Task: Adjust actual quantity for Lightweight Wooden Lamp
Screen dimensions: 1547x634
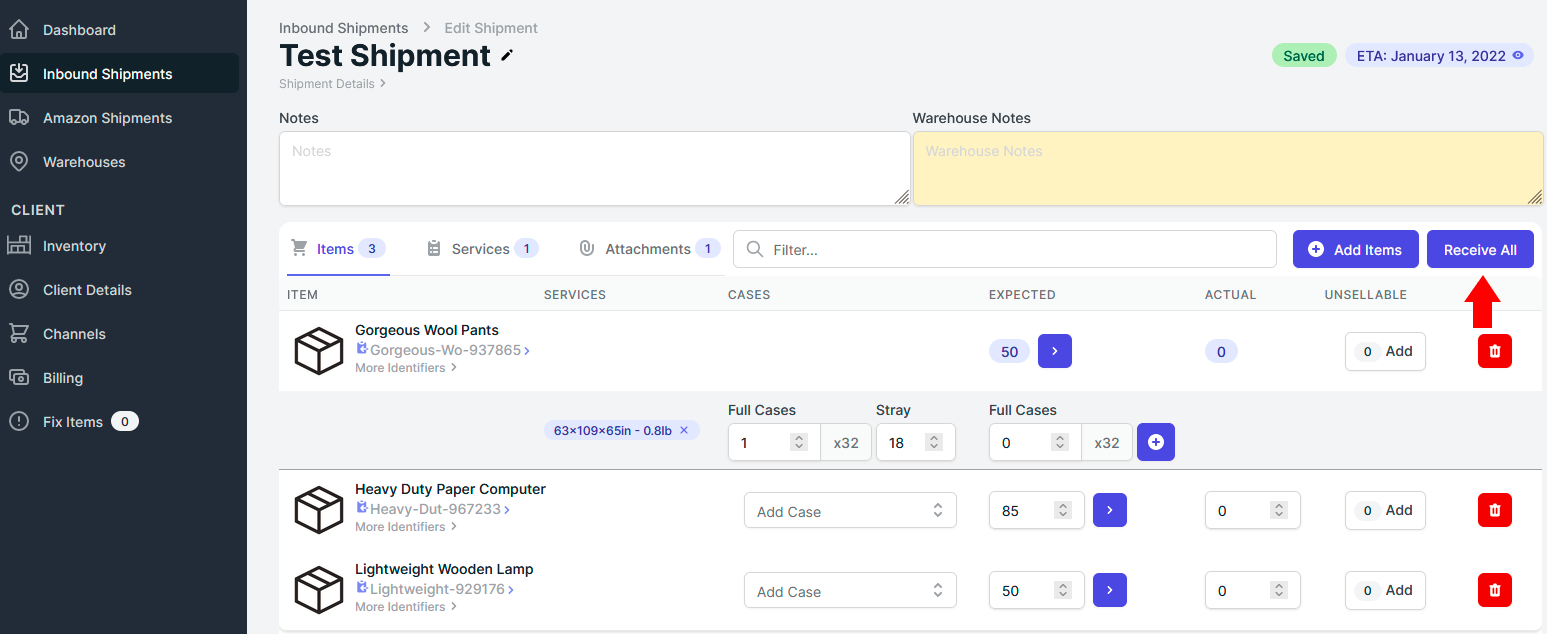Action: (x=1252, y=590)
